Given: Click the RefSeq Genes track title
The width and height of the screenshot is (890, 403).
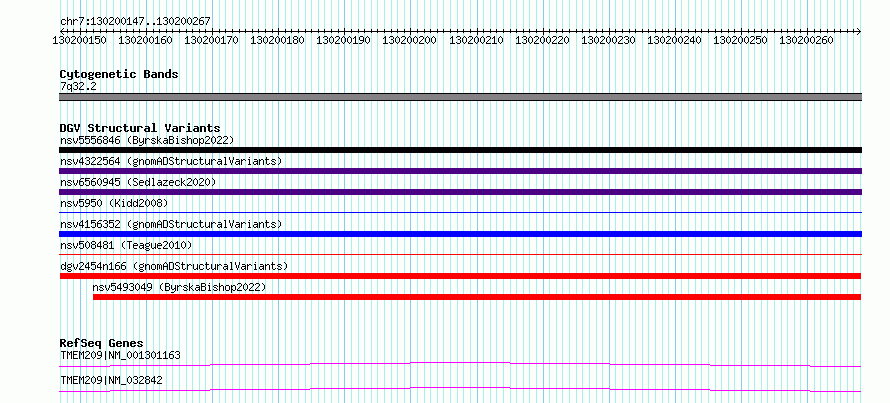Looking at the screenshot, I should click(x=101, y=343).
